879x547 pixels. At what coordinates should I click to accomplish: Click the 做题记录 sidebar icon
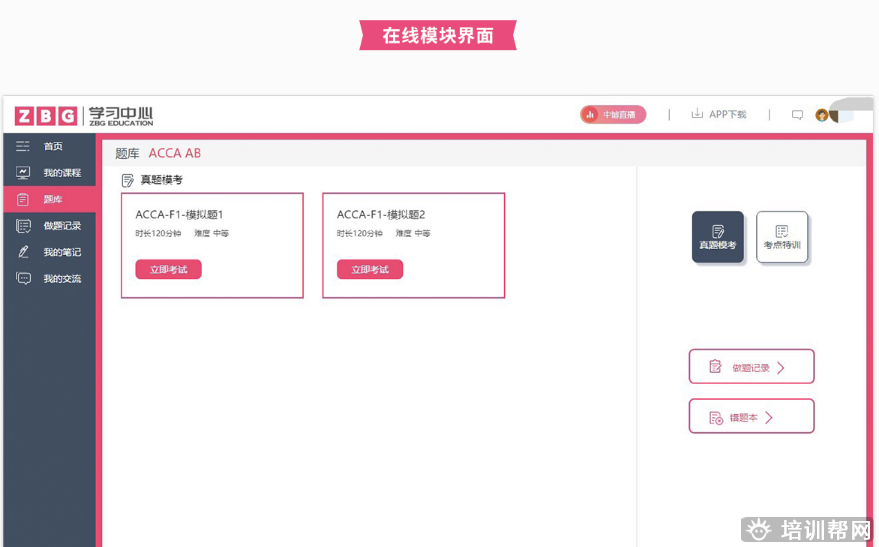(x=23, y=226)
